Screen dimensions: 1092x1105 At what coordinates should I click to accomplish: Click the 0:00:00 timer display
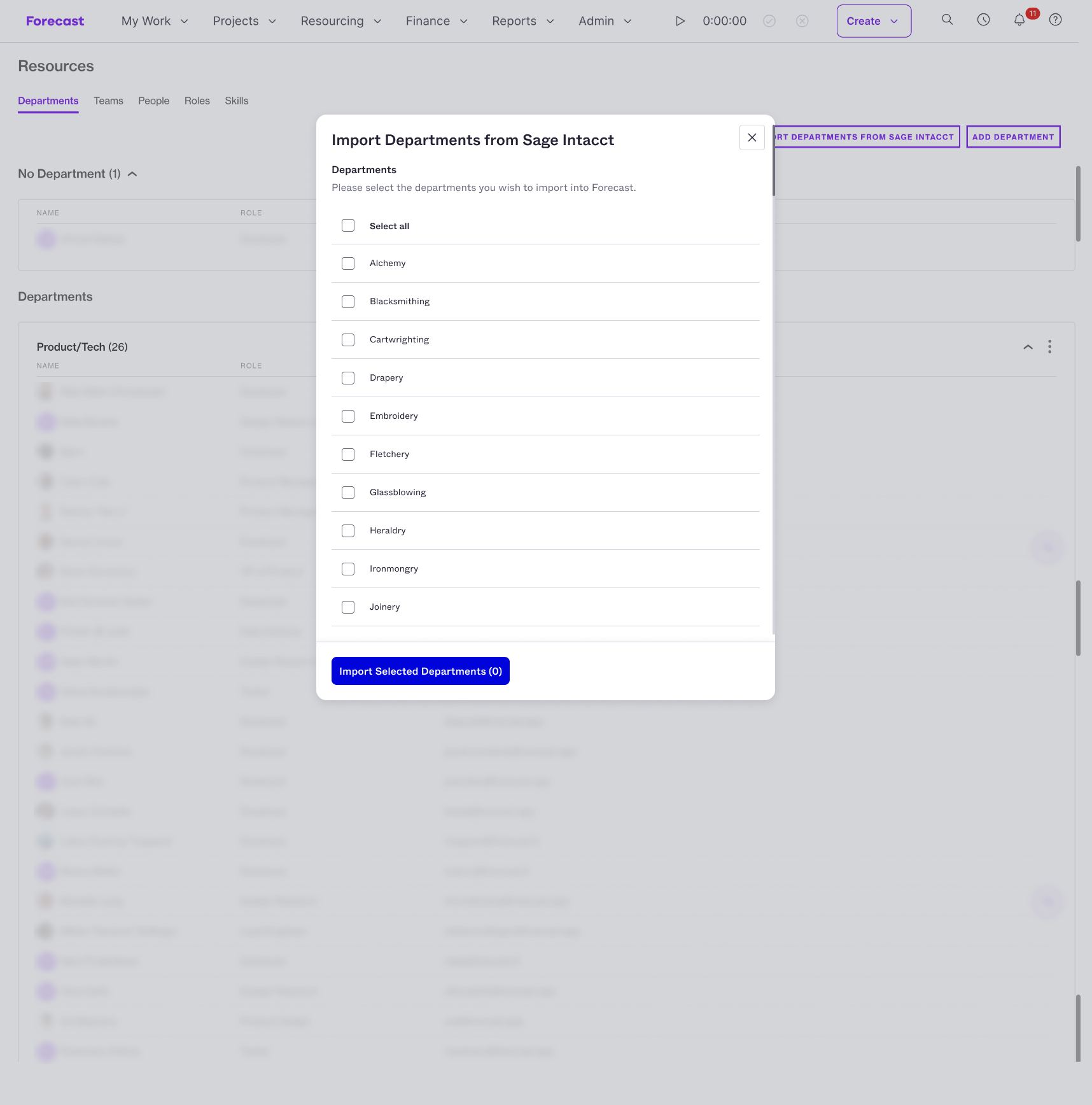(x=725, y=21)
